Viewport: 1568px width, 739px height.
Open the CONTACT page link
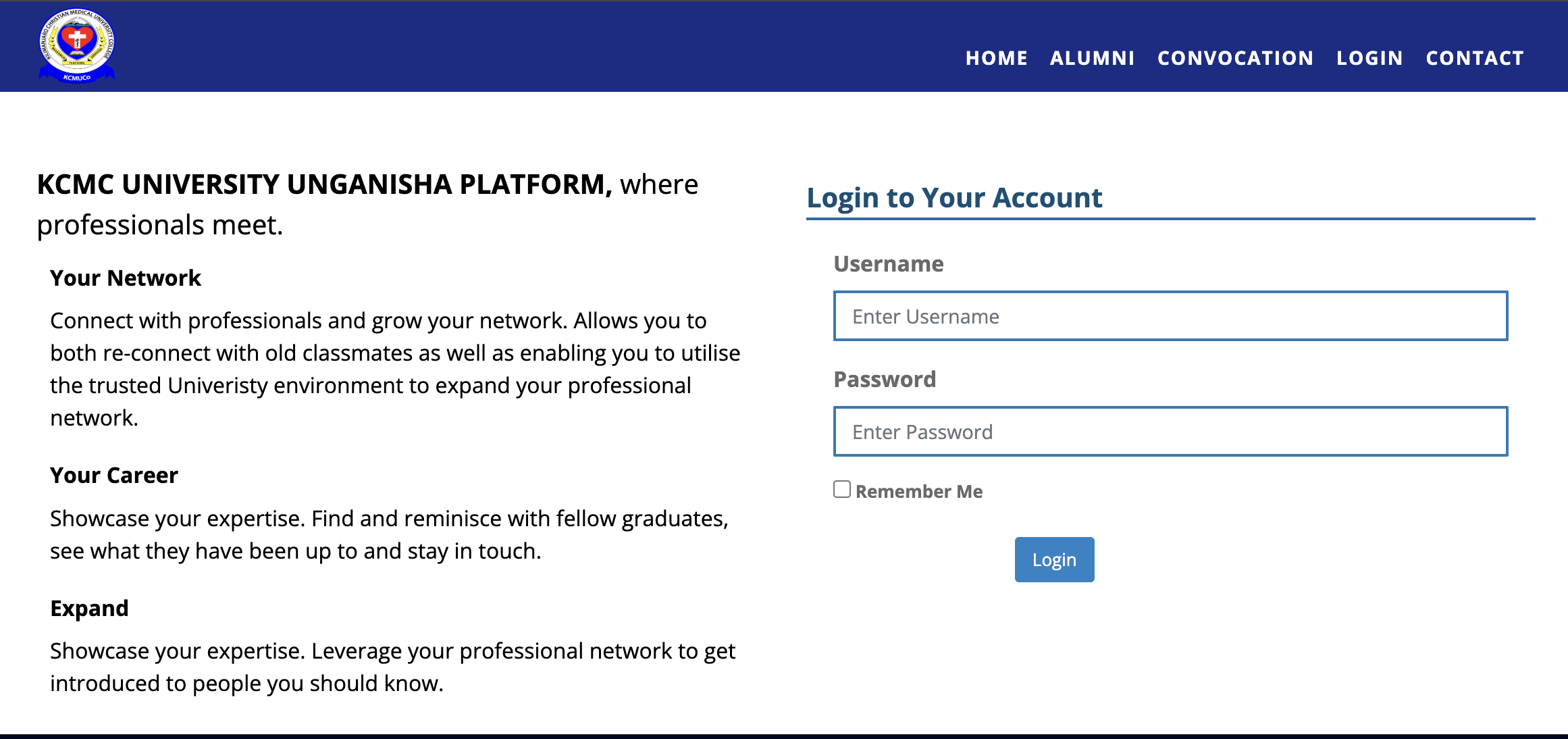1475,58
